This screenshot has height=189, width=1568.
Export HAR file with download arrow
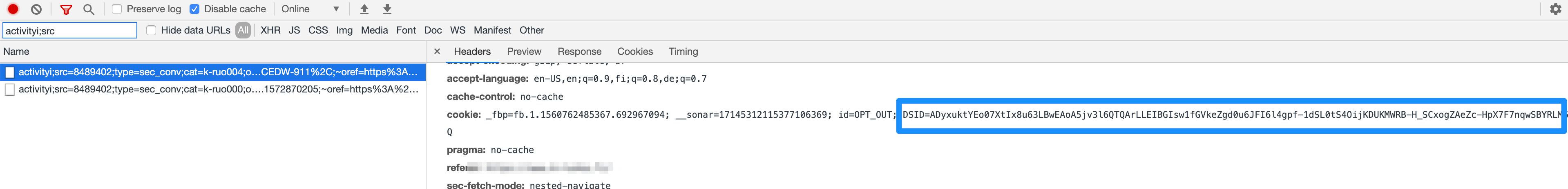[x=387, y=9]
